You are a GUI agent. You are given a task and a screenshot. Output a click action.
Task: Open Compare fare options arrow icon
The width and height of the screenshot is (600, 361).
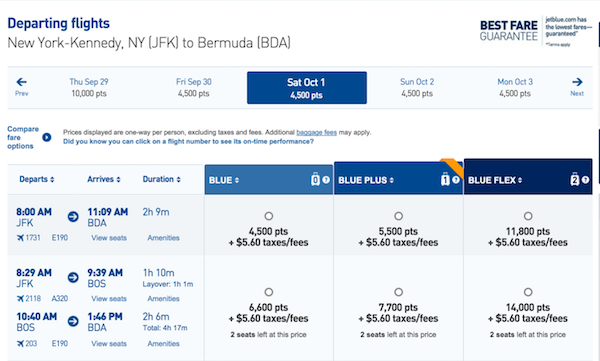click(x=47, y=137)
